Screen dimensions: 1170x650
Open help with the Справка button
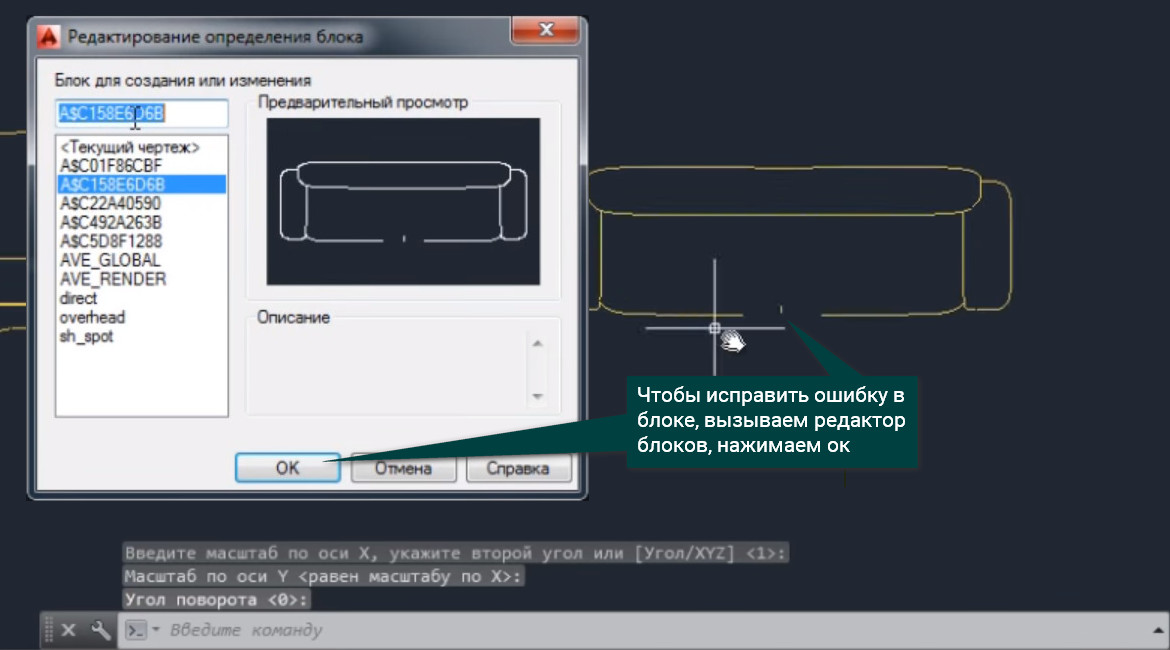pos(518,469)
